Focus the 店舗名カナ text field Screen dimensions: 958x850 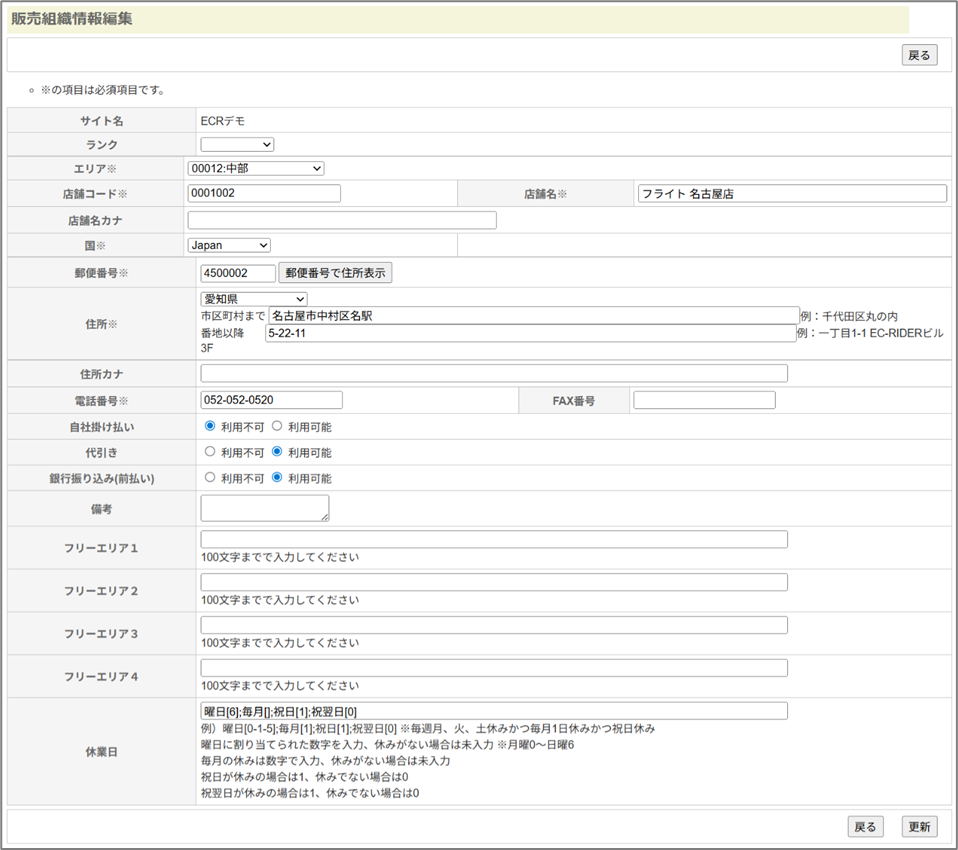click(341, 220)
